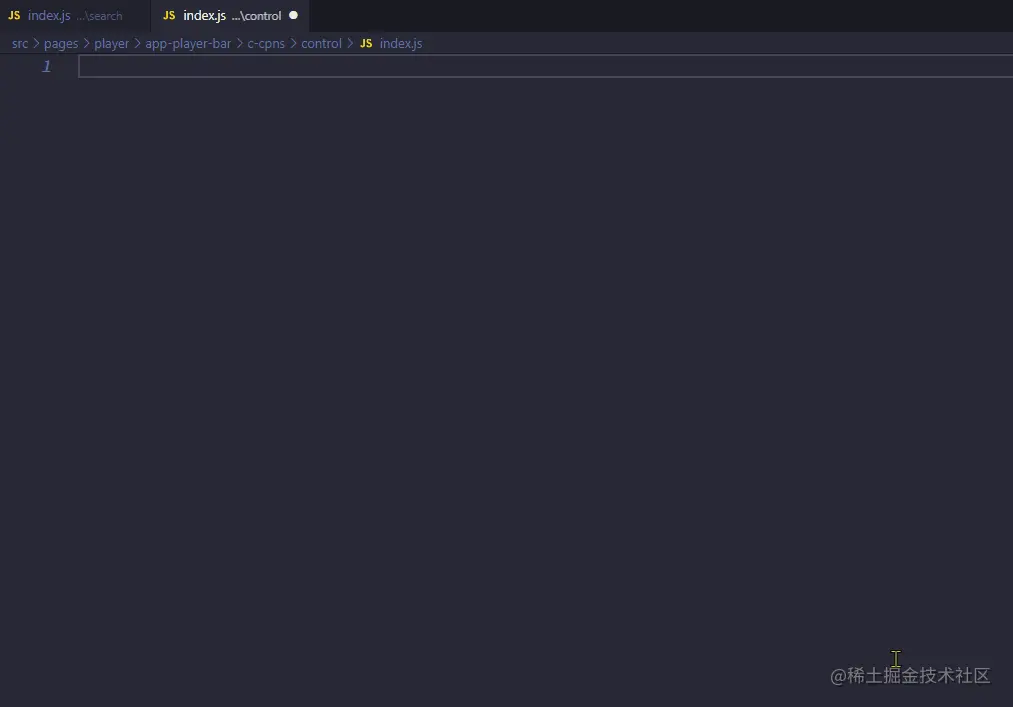
Task: Open the player breadcrumb dropdown
Action: [111, 43]
